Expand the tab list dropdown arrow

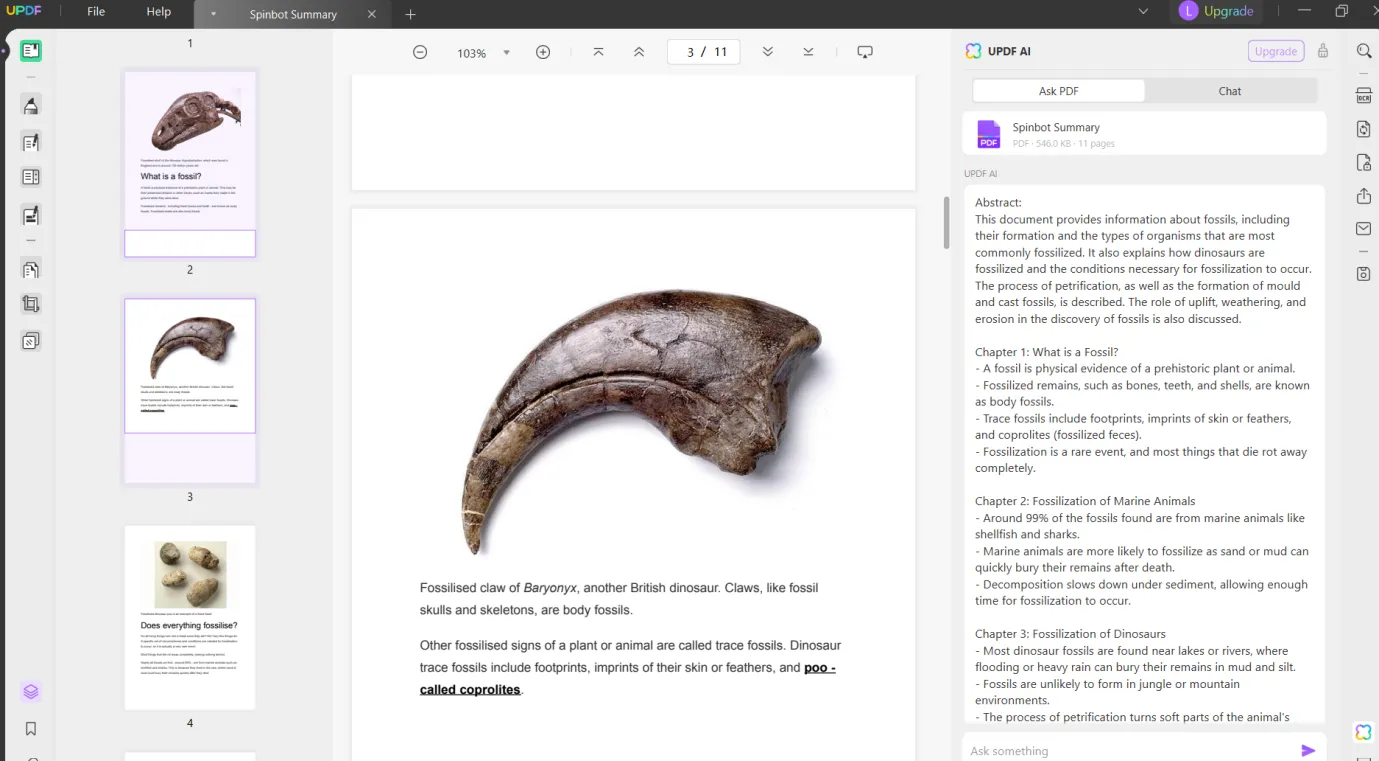point(1143,12)
